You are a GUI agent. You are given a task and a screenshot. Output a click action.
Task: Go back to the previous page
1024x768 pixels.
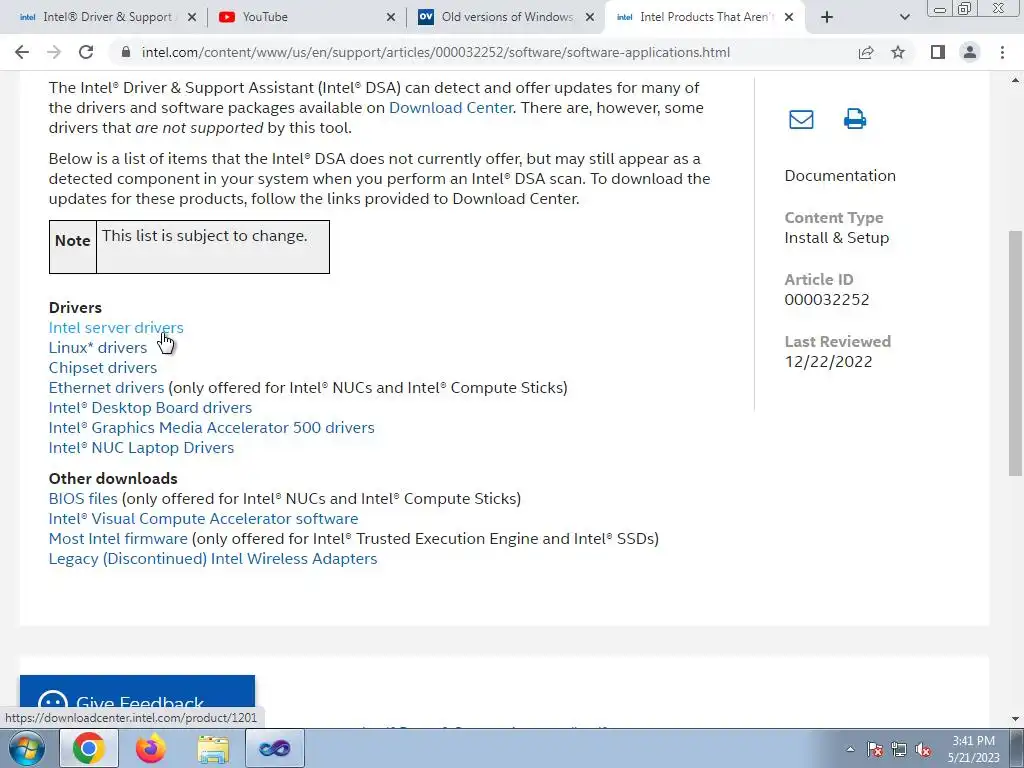point(22,52)
